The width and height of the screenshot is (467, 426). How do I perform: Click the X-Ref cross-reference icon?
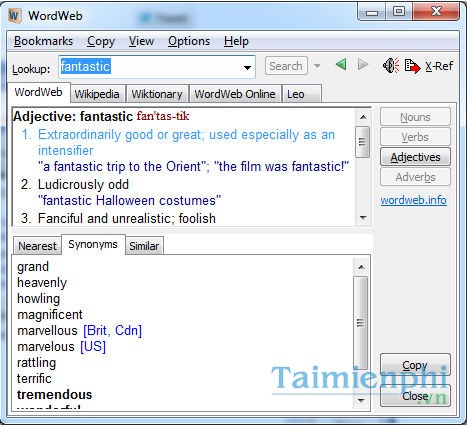tap(412, 66)
